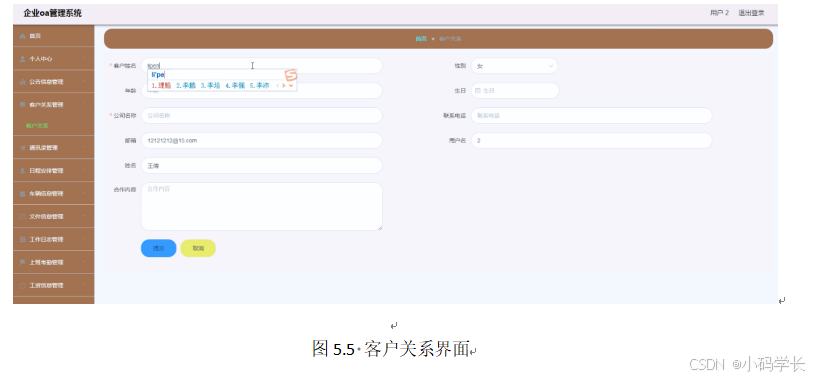Open 首页 in the sidebar menu

[x=54, y=36]
